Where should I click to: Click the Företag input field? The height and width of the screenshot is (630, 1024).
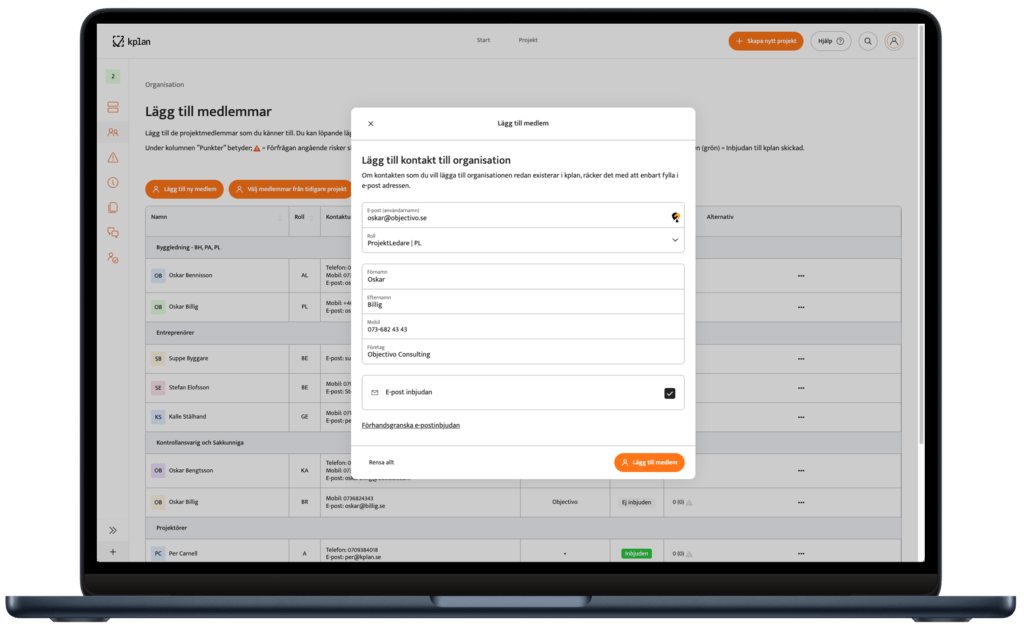click(522, 351)
